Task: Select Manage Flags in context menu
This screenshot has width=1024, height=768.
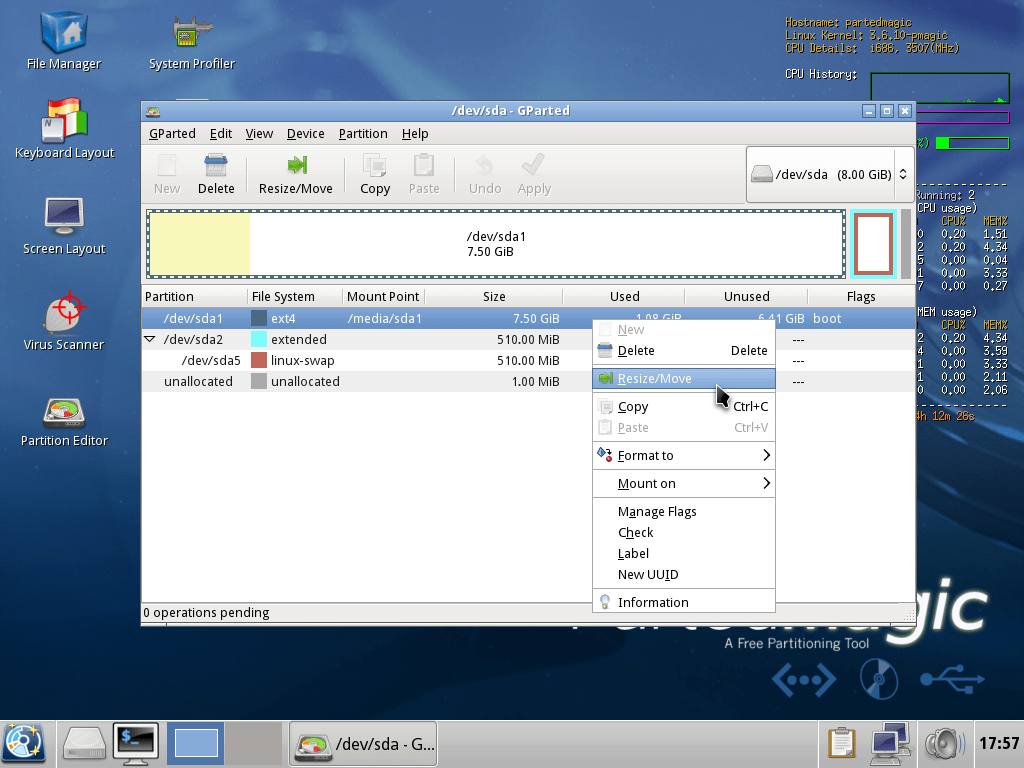Action: click(x=657, y=512)
